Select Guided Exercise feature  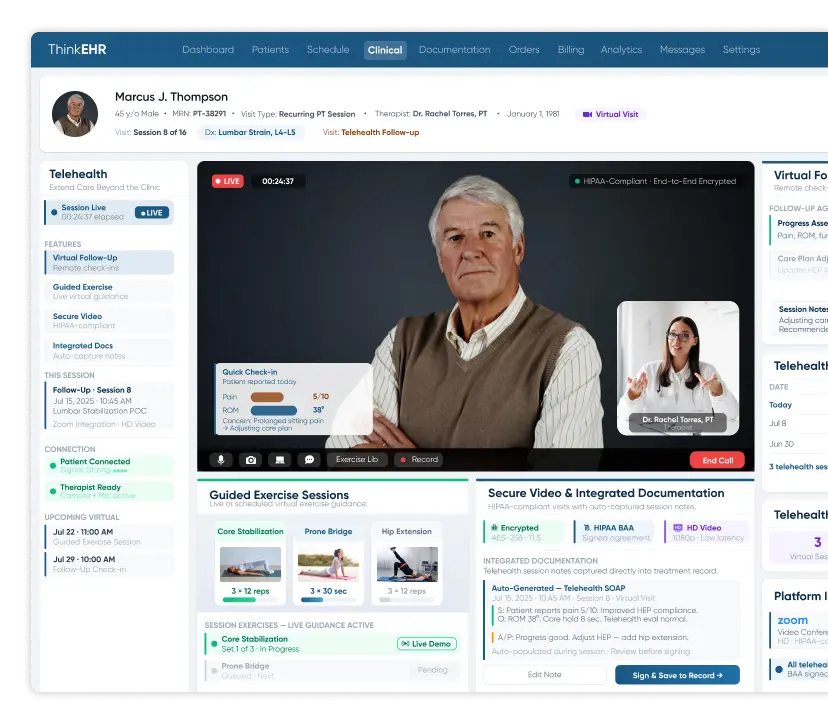[109, 292]
